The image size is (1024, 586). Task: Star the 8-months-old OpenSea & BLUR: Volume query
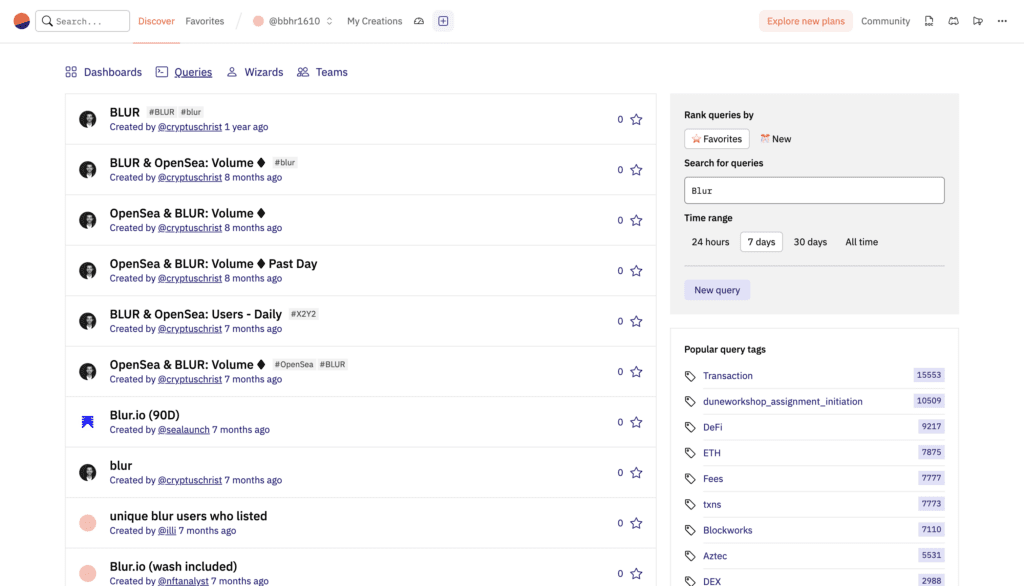pyautogui.click(x=636, y=220)
